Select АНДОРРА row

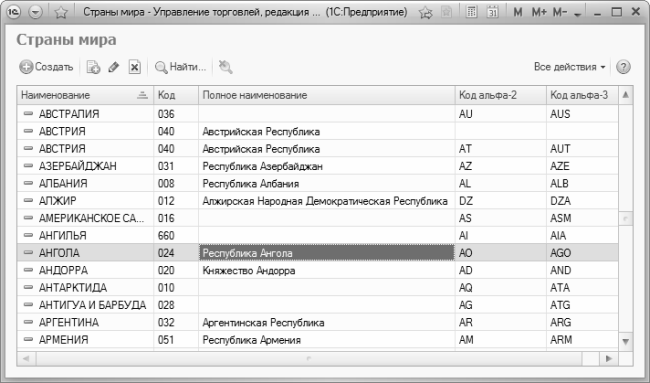point(318,270)
